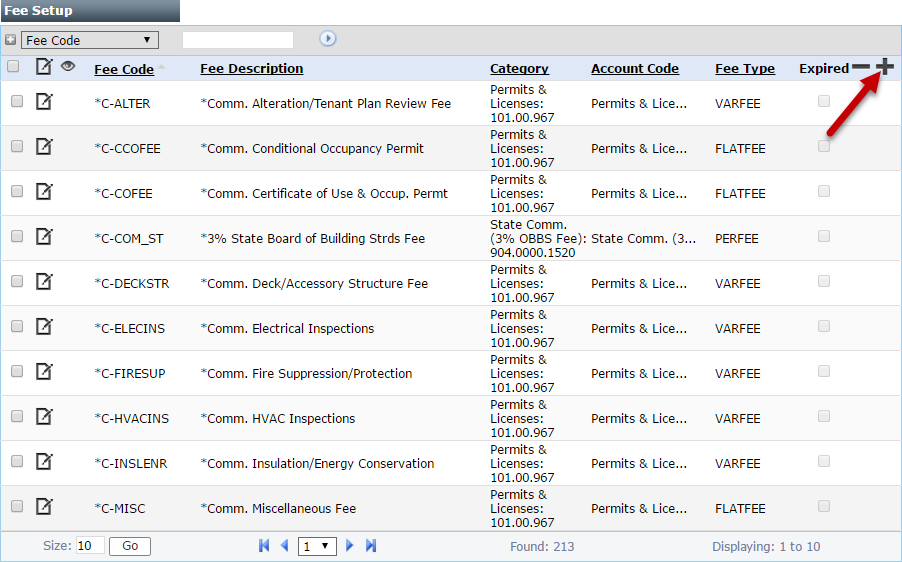902x562 pixels.
Task: Select the checkbox for *C-CCOFEE row
Action: (x=17, y=146)
